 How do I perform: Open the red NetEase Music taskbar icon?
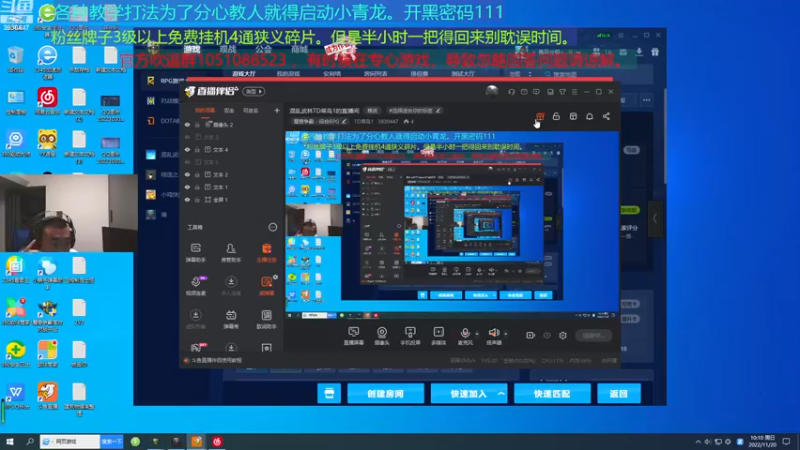point(217,441)
